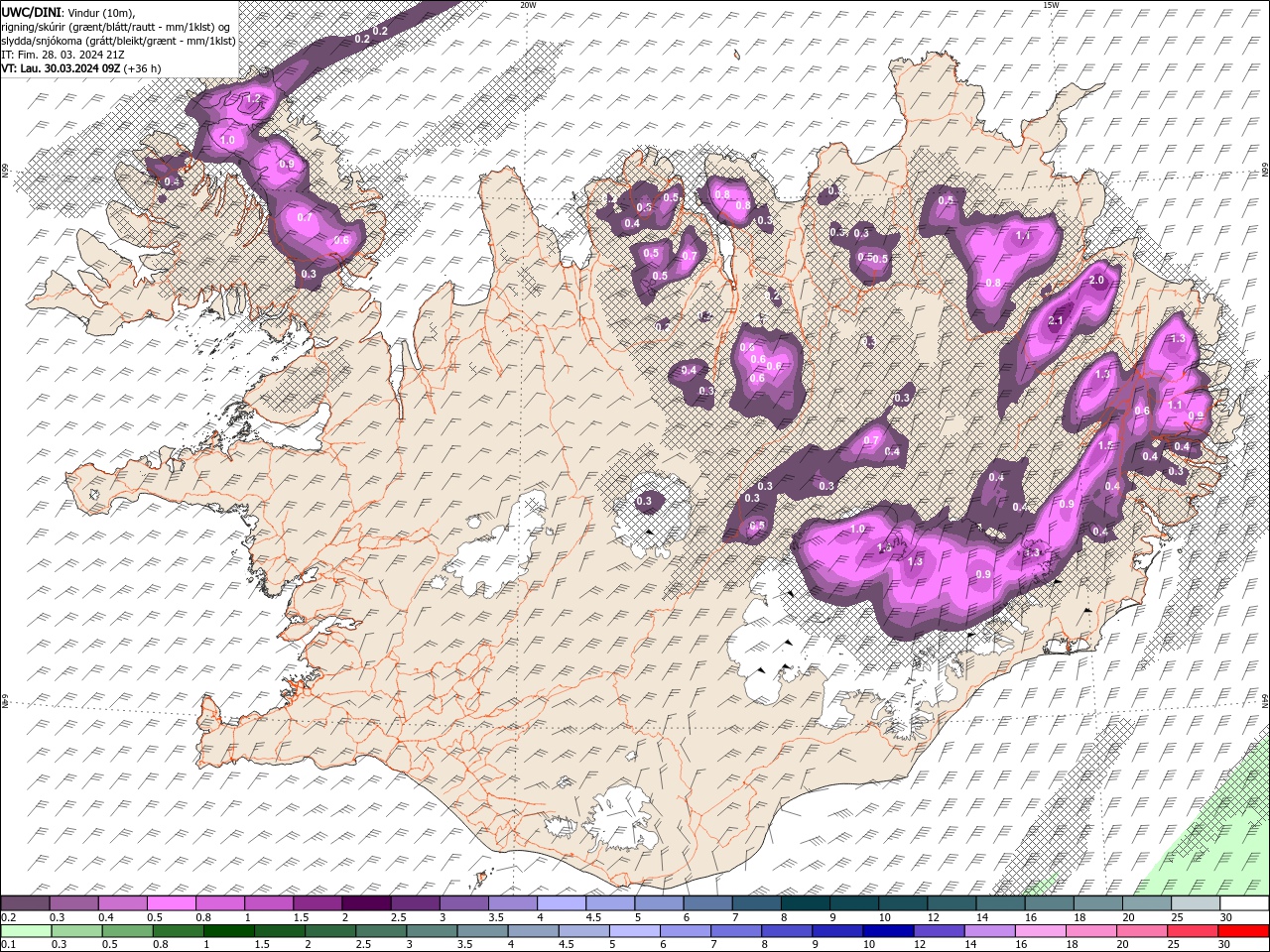Image resolution: width=1270 pixels, height=952 pixels.
Task: Click the 20W longitude label
Action: coord(528,4)
